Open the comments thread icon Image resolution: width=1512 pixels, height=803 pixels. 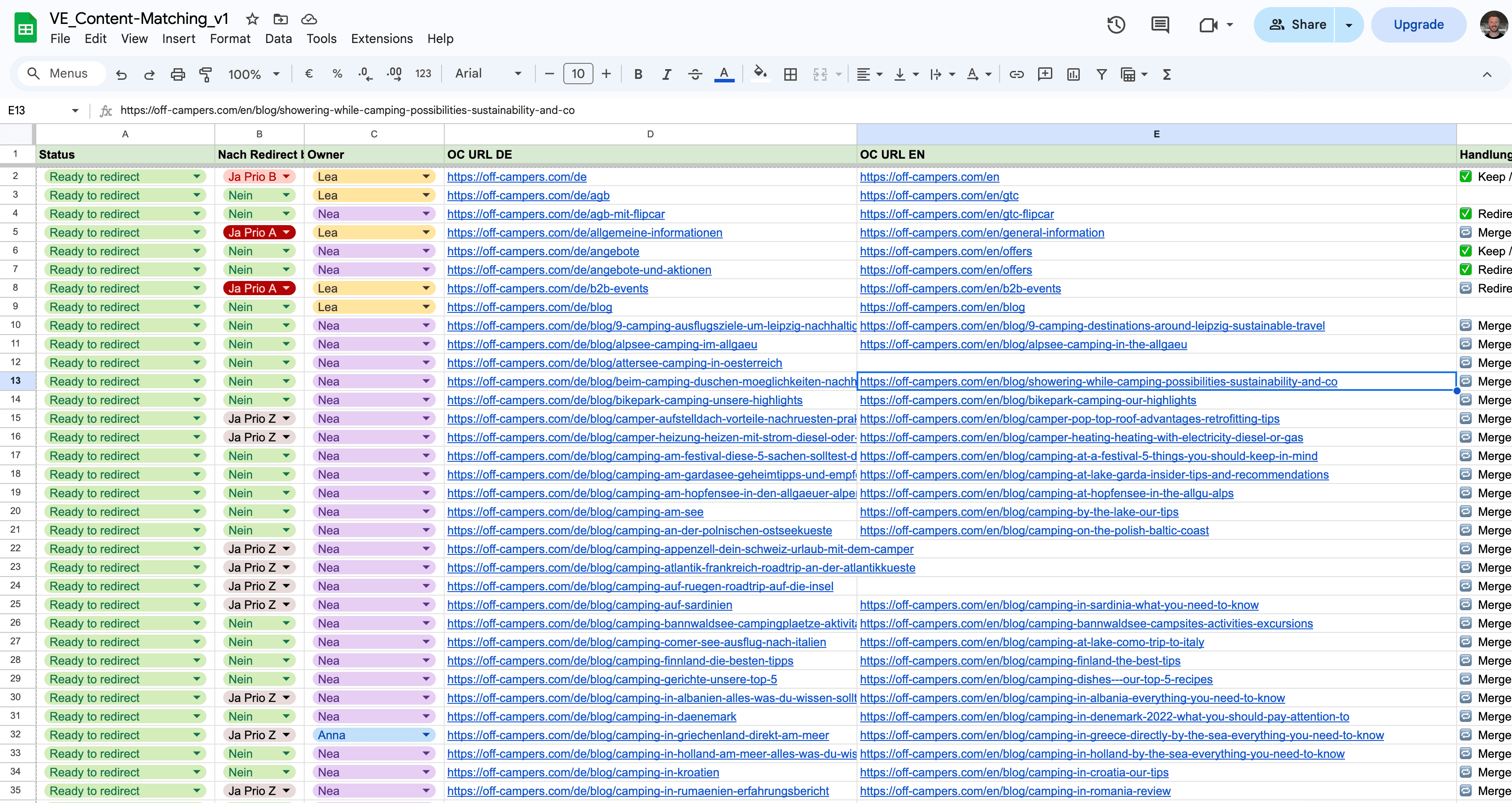[x=1160, y=25]
